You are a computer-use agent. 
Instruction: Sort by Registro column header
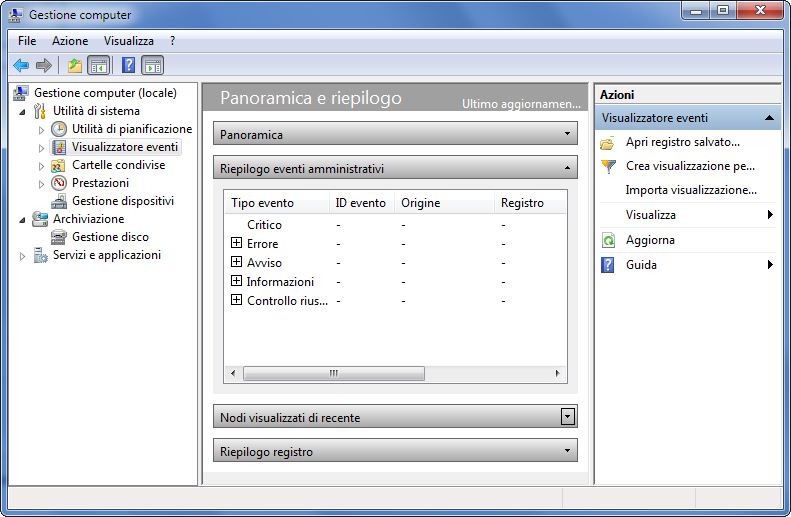[530, 203]
